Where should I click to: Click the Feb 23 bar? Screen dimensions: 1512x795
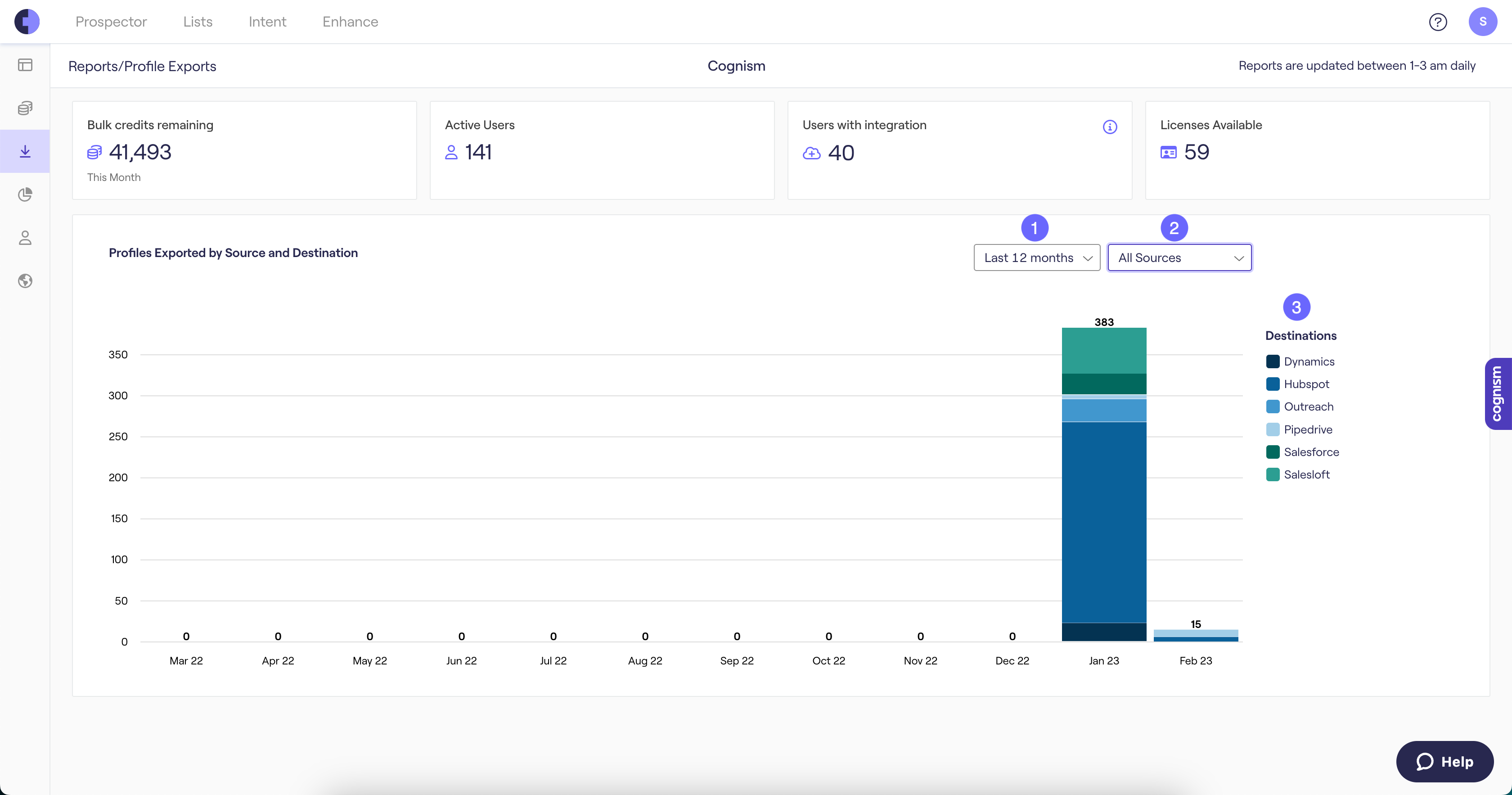click(x=1196, y=635)
